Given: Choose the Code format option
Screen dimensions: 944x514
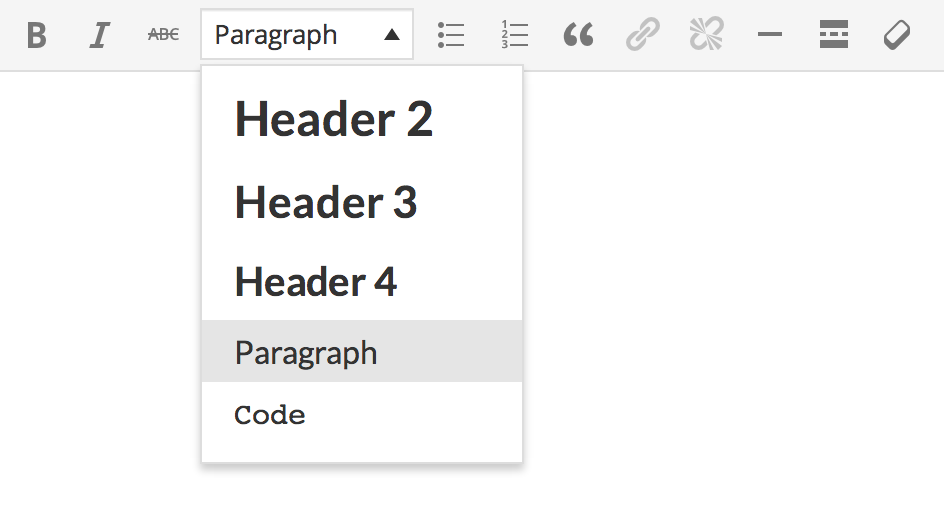Looking at the screenshot, I should 270,415.
